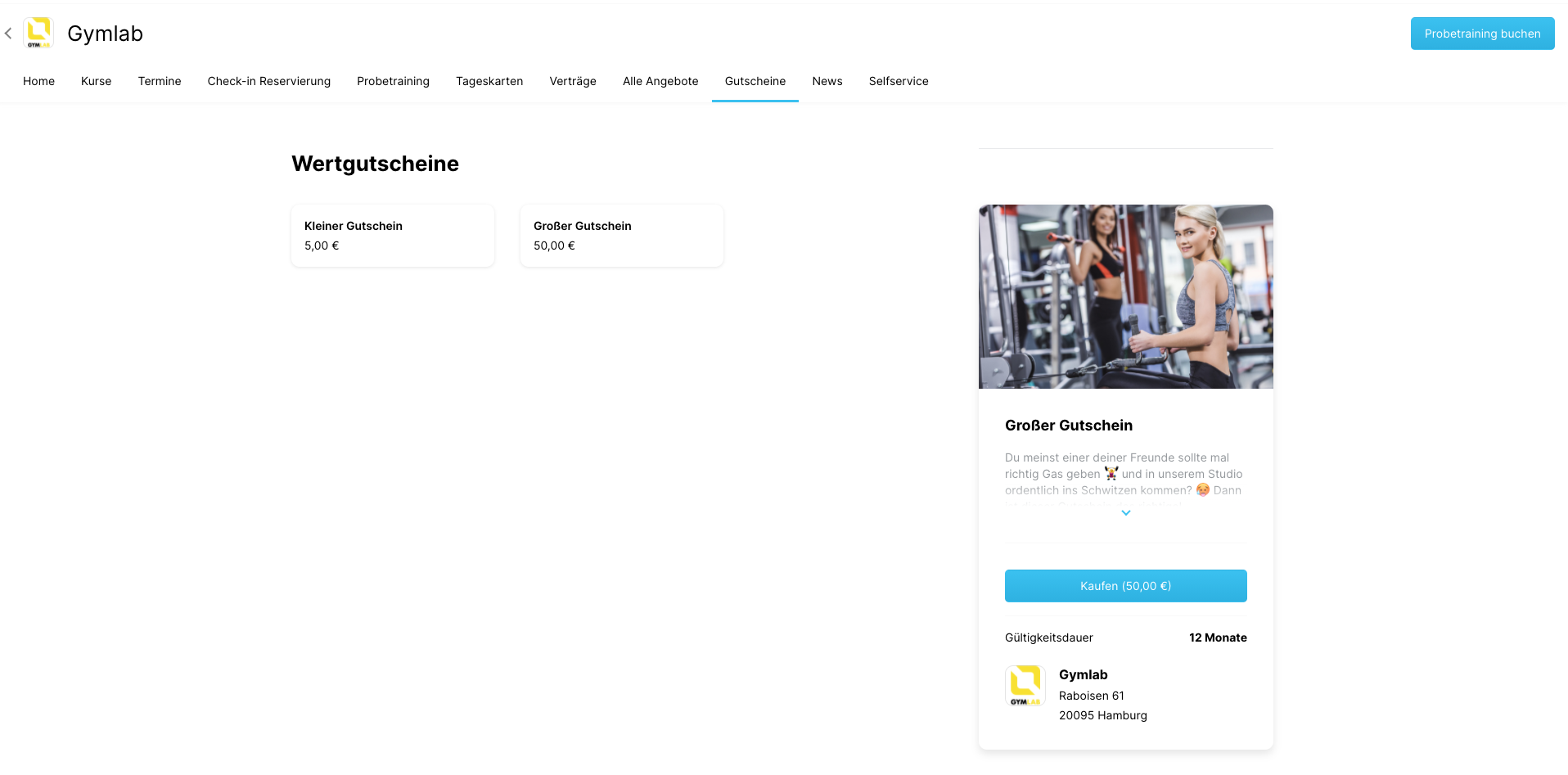Go to Check-in Reservierung tab
This screenshot has height=775, width=1568.
click(269, 81)
